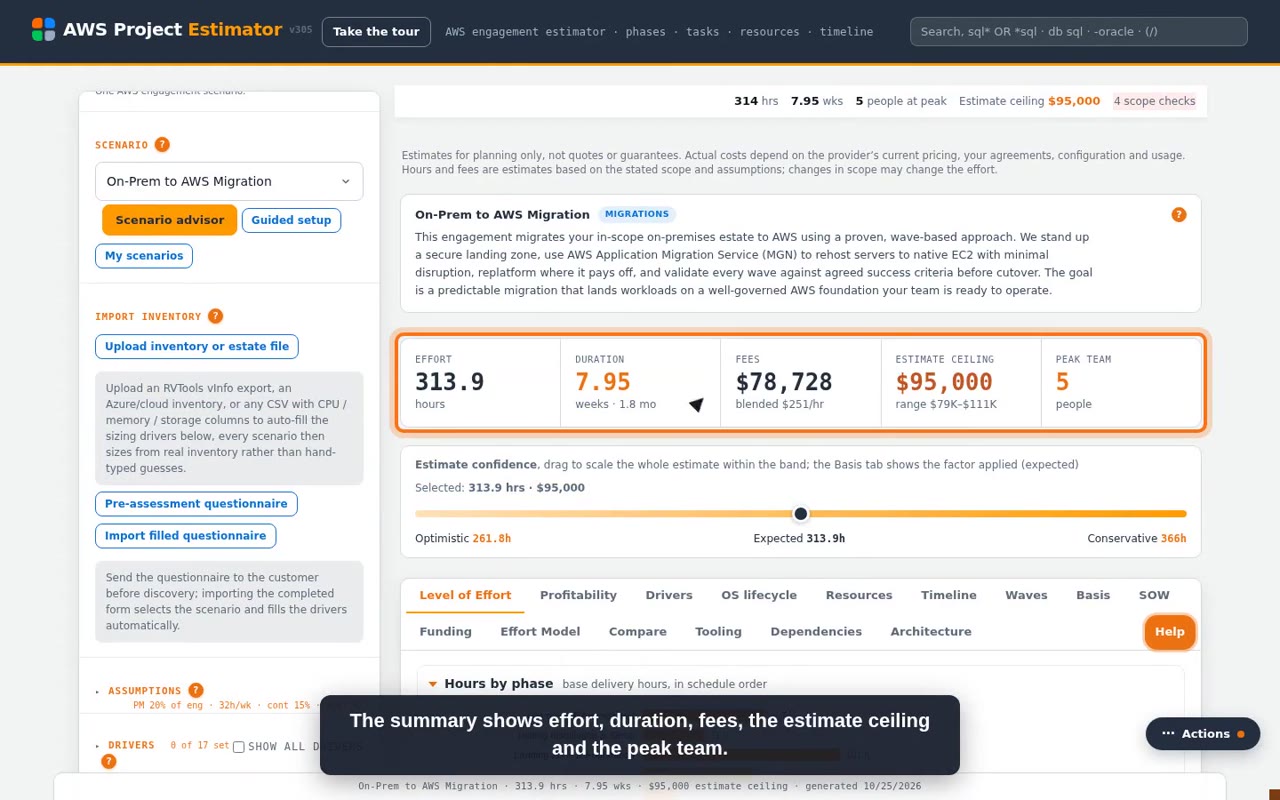
Task: Open the Funding tab
Action: [x=446, y=632]
